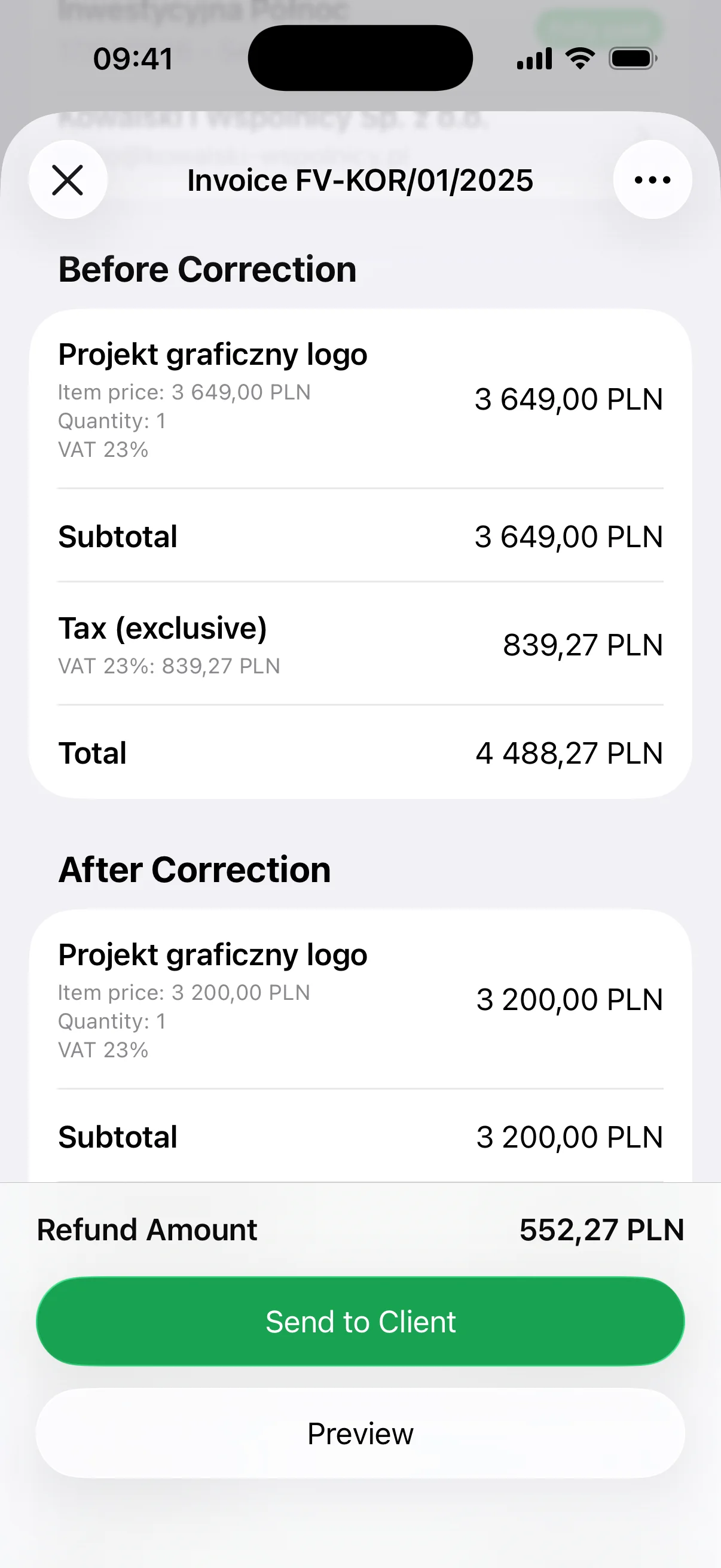Tap the 3 649,00 PLN item amount

click(569, 400)
